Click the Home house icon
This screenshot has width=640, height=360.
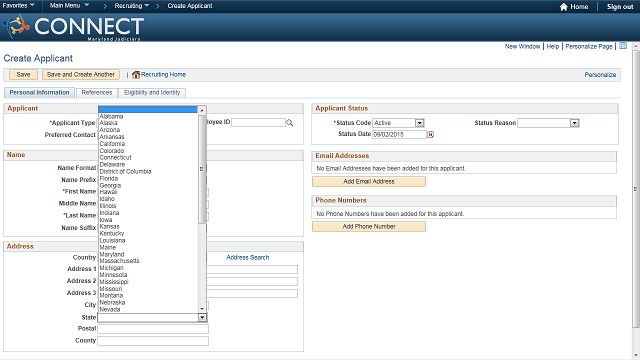564,7
